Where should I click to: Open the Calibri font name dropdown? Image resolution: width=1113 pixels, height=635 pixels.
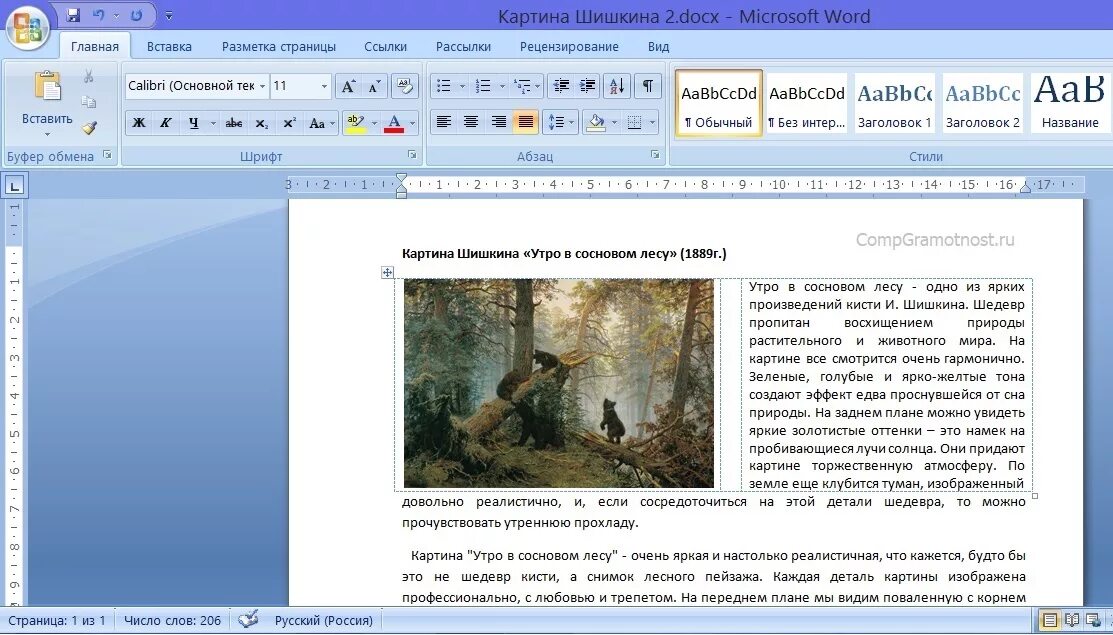262,86
